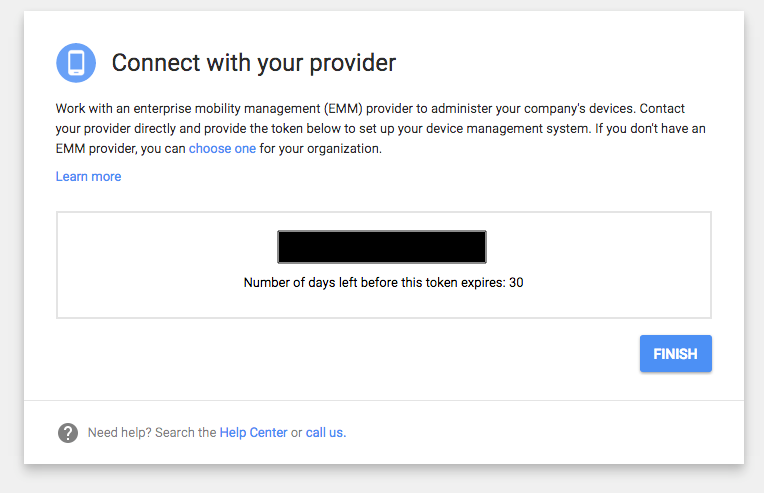Viewport: 764px width, 493px height.
Task: Click the "Need help? Search the" text
Action: pos(152,433)
